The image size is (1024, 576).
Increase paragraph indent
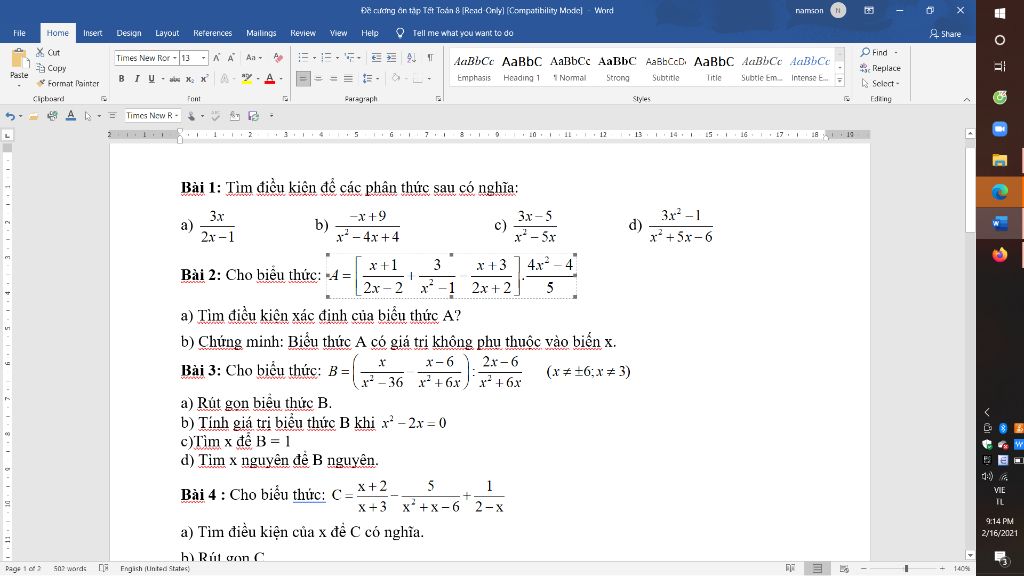pos(391,58)
